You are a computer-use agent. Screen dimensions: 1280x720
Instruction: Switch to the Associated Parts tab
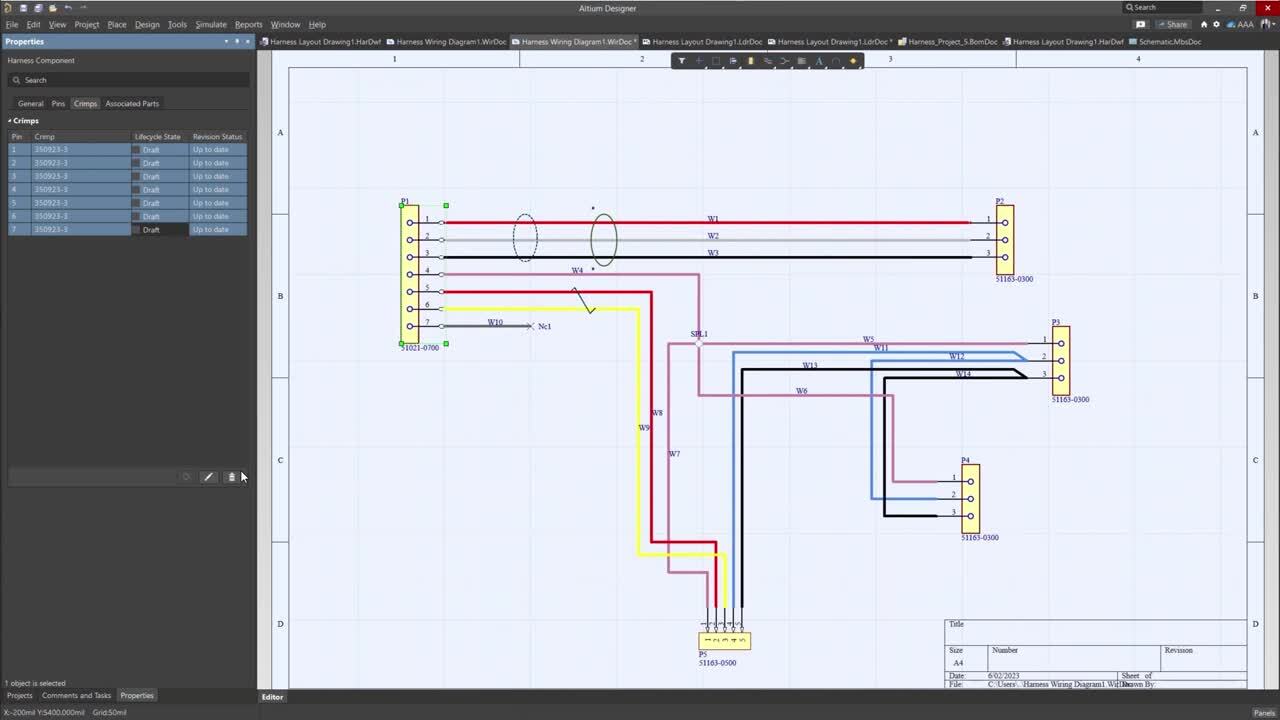(132, 104)
